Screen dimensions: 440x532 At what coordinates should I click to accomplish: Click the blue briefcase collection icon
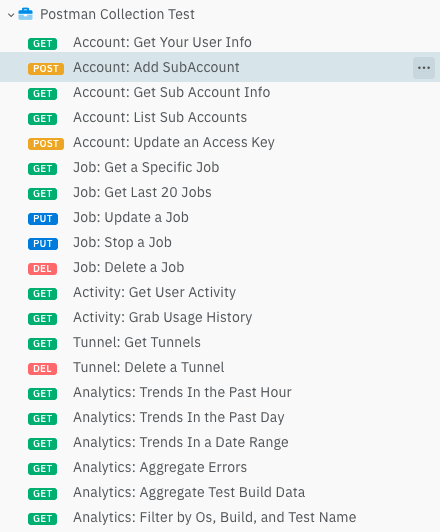tap(25, 14)
